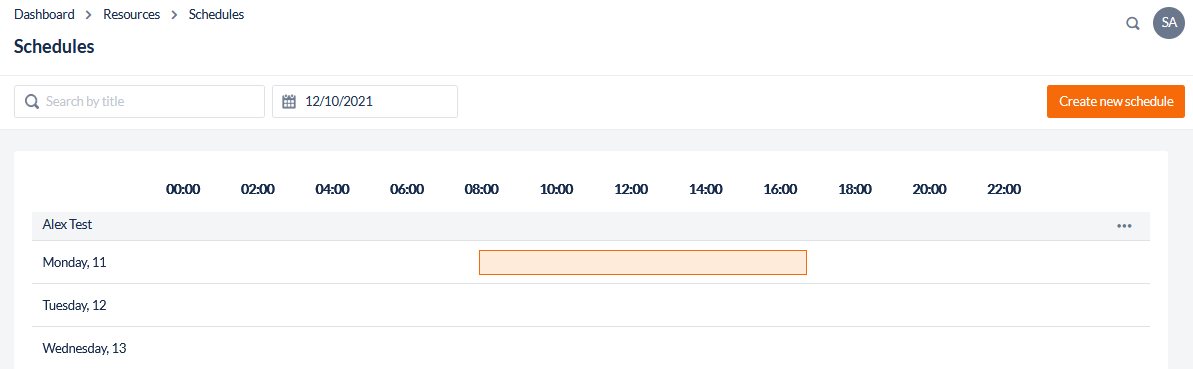Open the 12/10/2021 date picker
This screenshot has width=1193, height=369.
coord(365,101)
